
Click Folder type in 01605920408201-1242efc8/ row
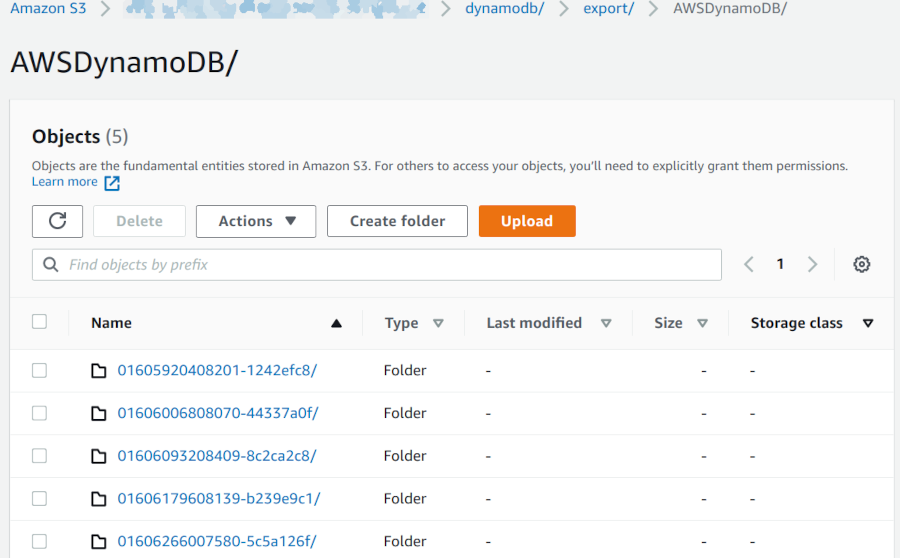(405, 370)
